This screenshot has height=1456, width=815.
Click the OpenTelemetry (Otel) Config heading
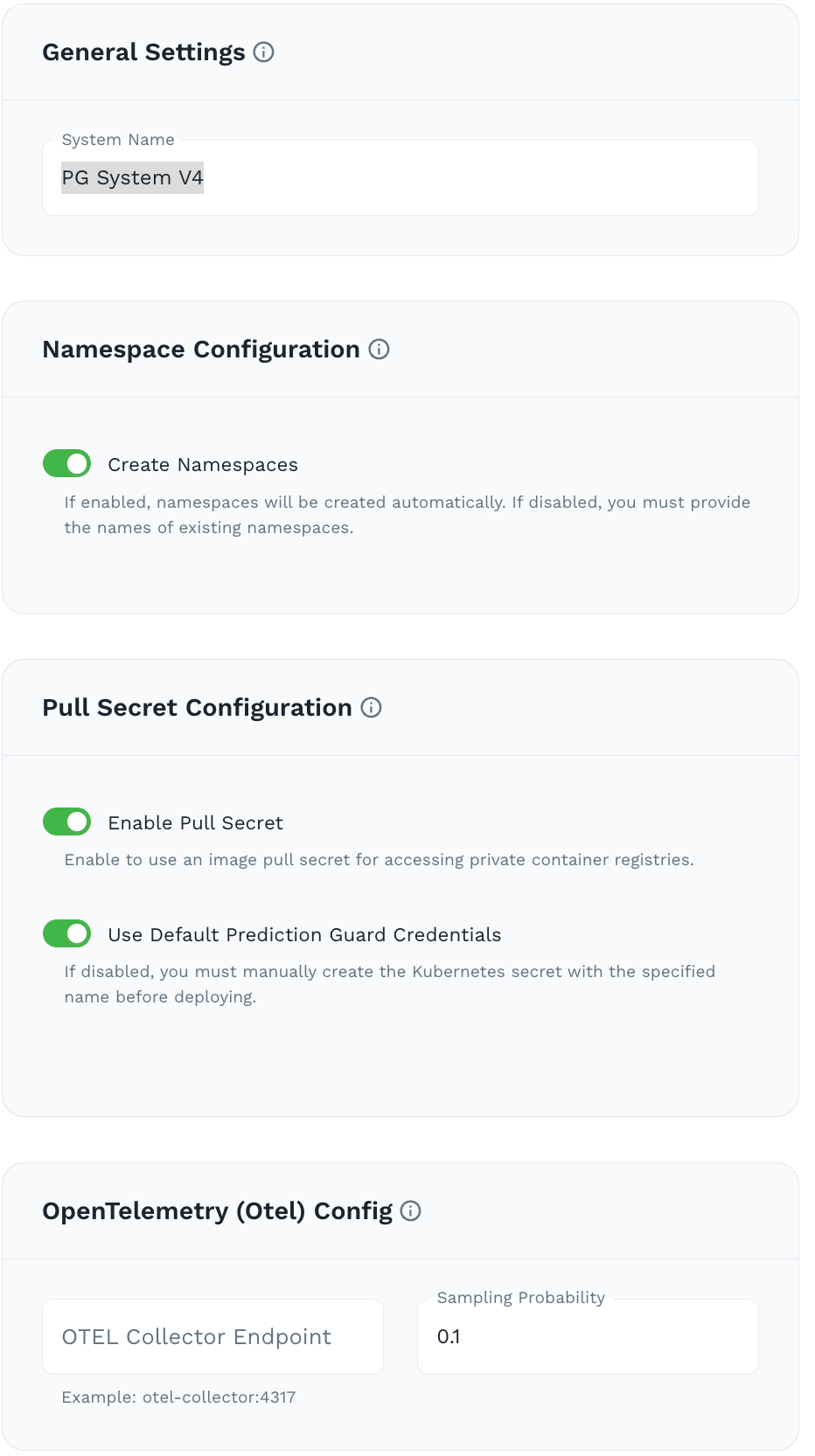tap(217, 1211)
